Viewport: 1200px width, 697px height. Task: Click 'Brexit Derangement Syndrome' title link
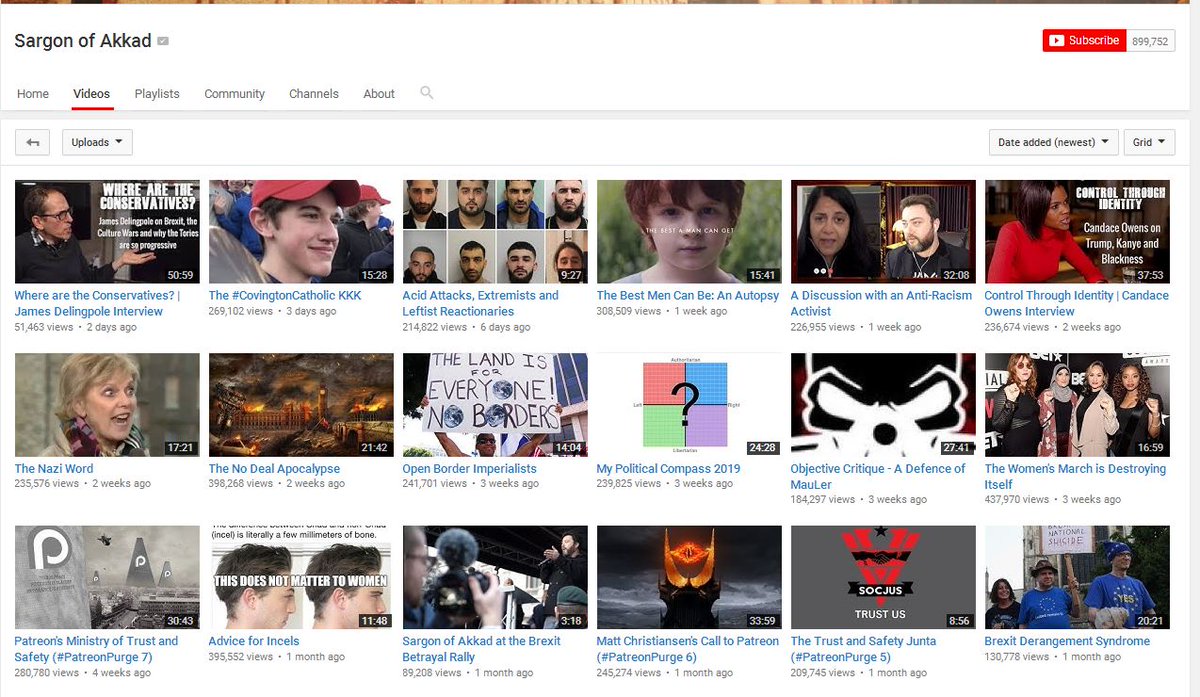click(x=1067, y=642)
